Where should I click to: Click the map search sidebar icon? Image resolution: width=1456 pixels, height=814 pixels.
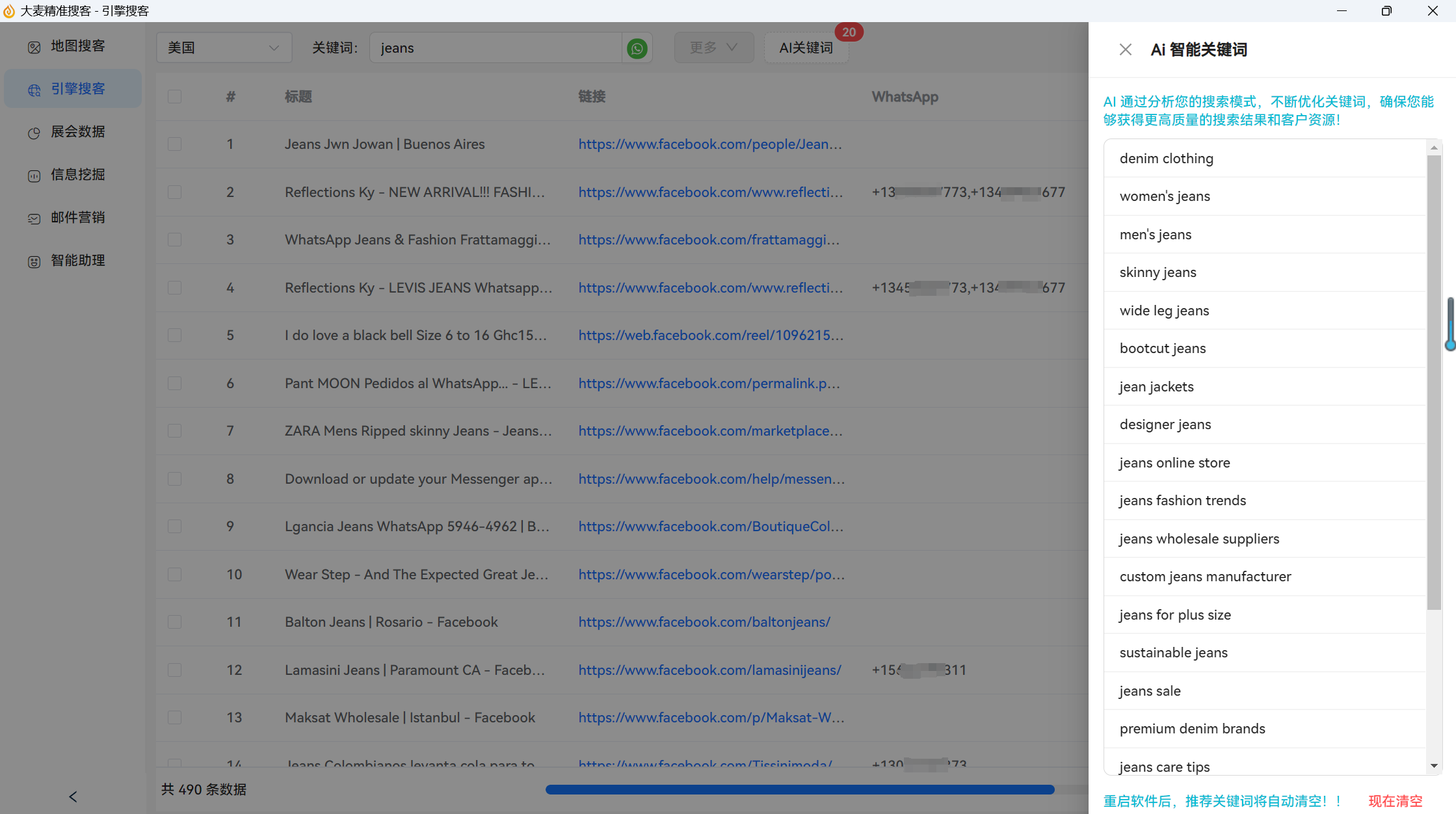34,47
